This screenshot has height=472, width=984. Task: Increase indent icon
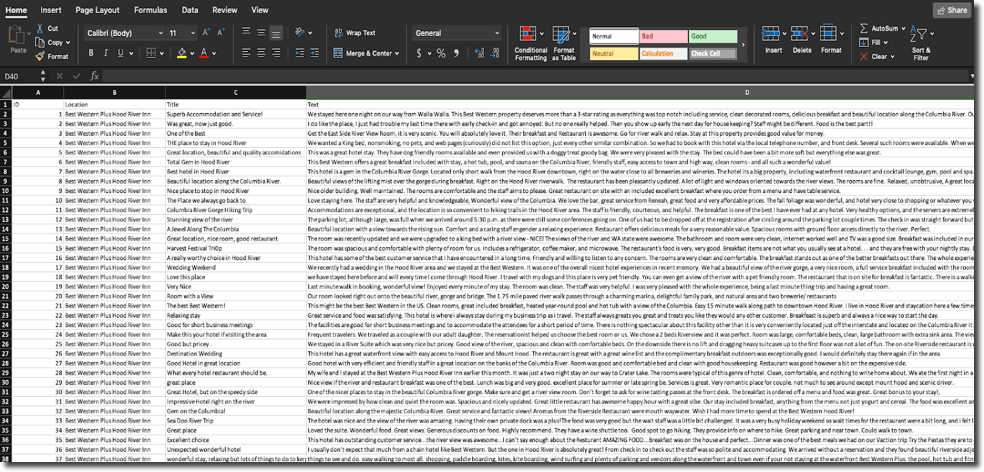coord(314,53)
